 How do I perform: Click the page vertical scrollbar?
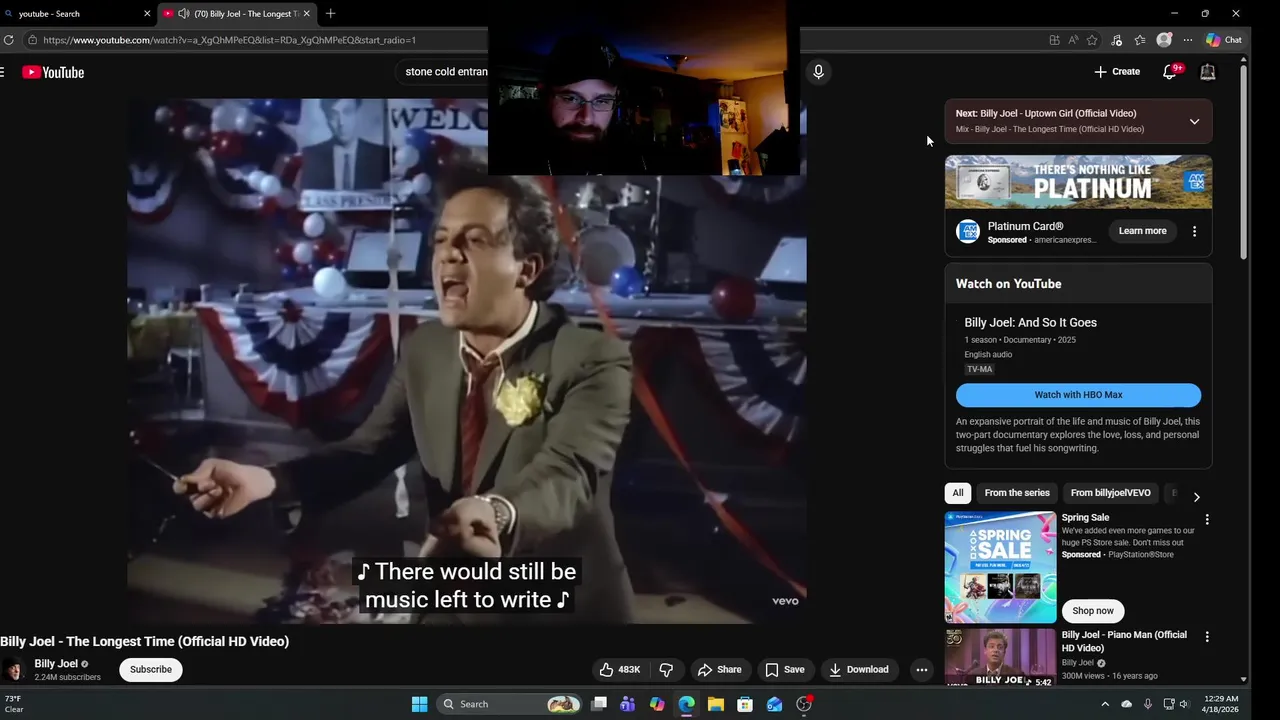1243,160
